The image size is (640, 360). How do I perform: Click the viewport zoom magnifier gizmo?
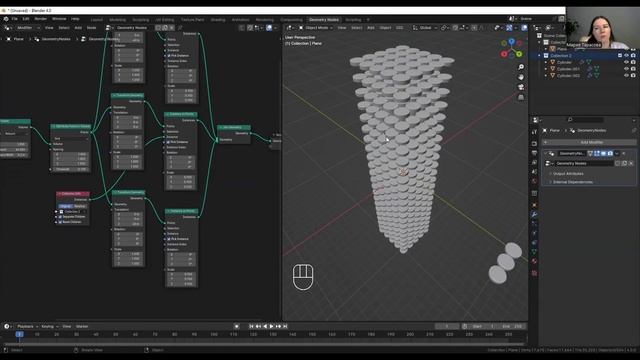(x=521, y=67)
